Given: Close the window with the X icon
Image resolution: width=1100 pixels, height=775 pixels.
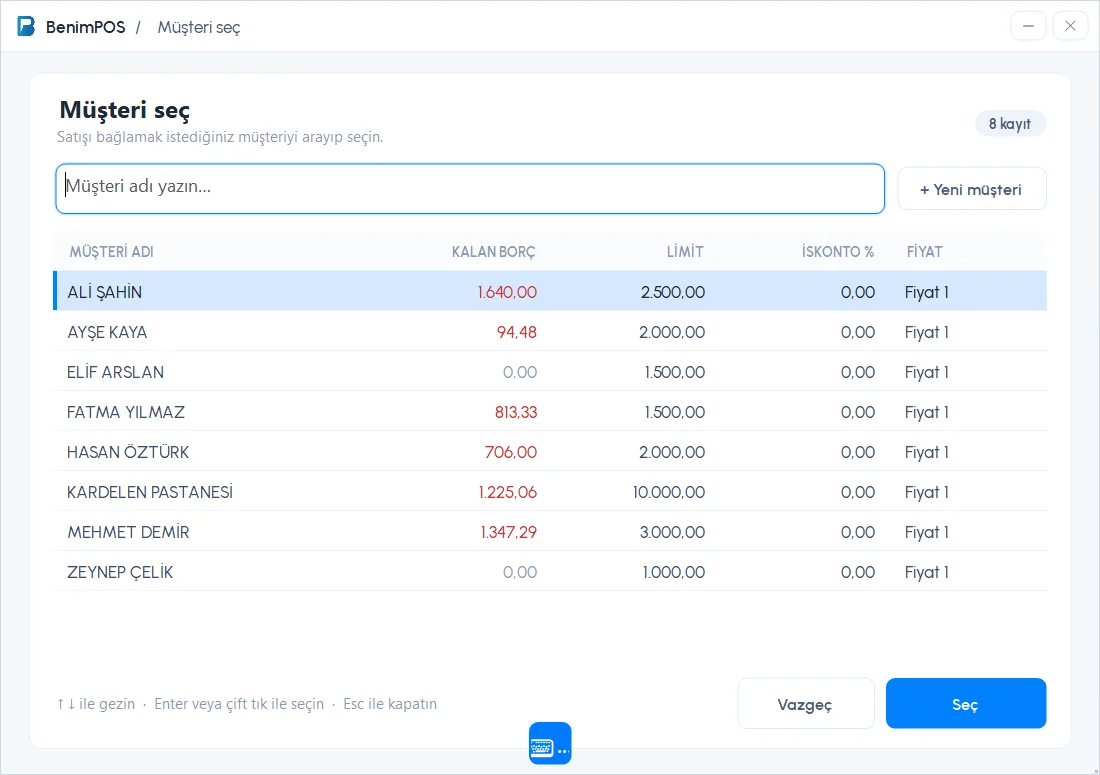Looking at the screenshot, I should [x=1071, y=27].
